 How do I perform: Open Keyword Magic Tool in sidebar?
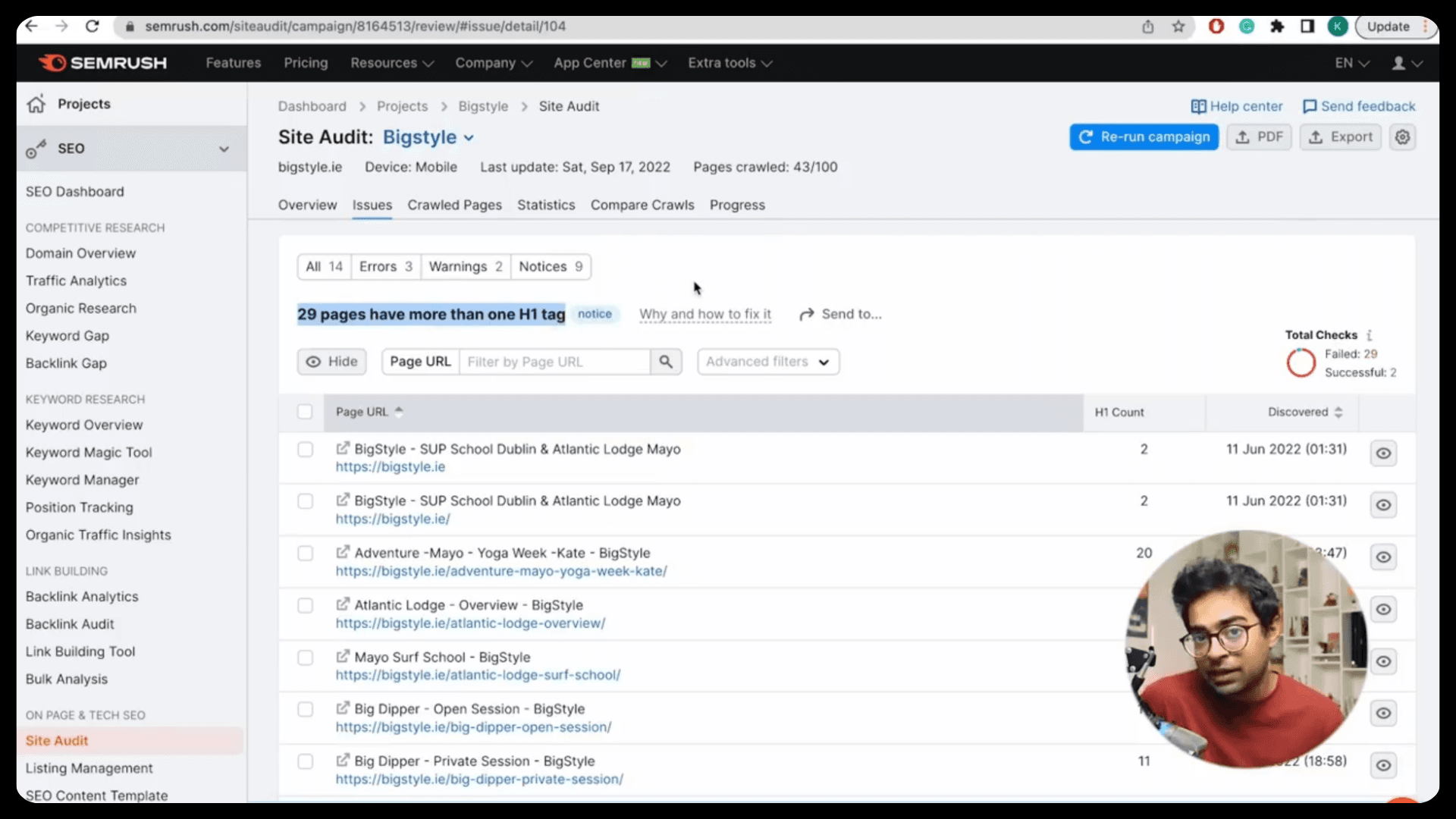[89, 453]
